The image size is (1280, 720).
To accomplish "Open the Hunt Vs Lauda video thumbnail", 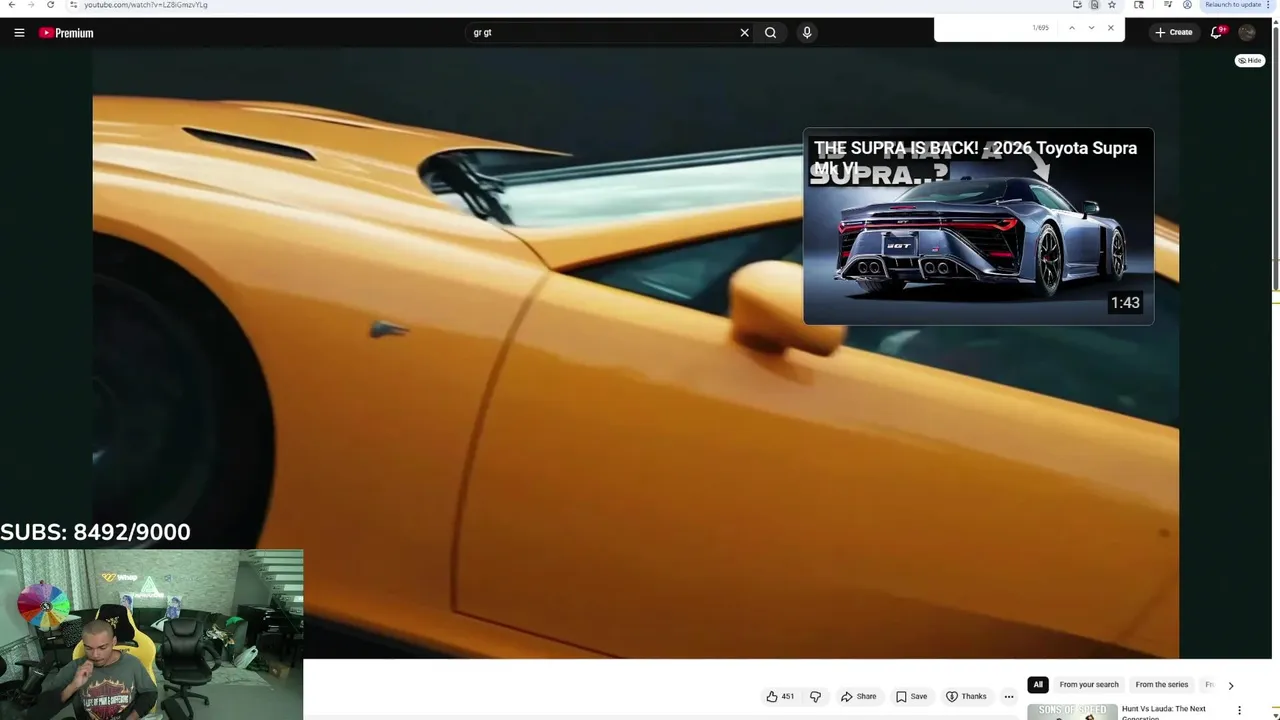I will click(1072, 712).
